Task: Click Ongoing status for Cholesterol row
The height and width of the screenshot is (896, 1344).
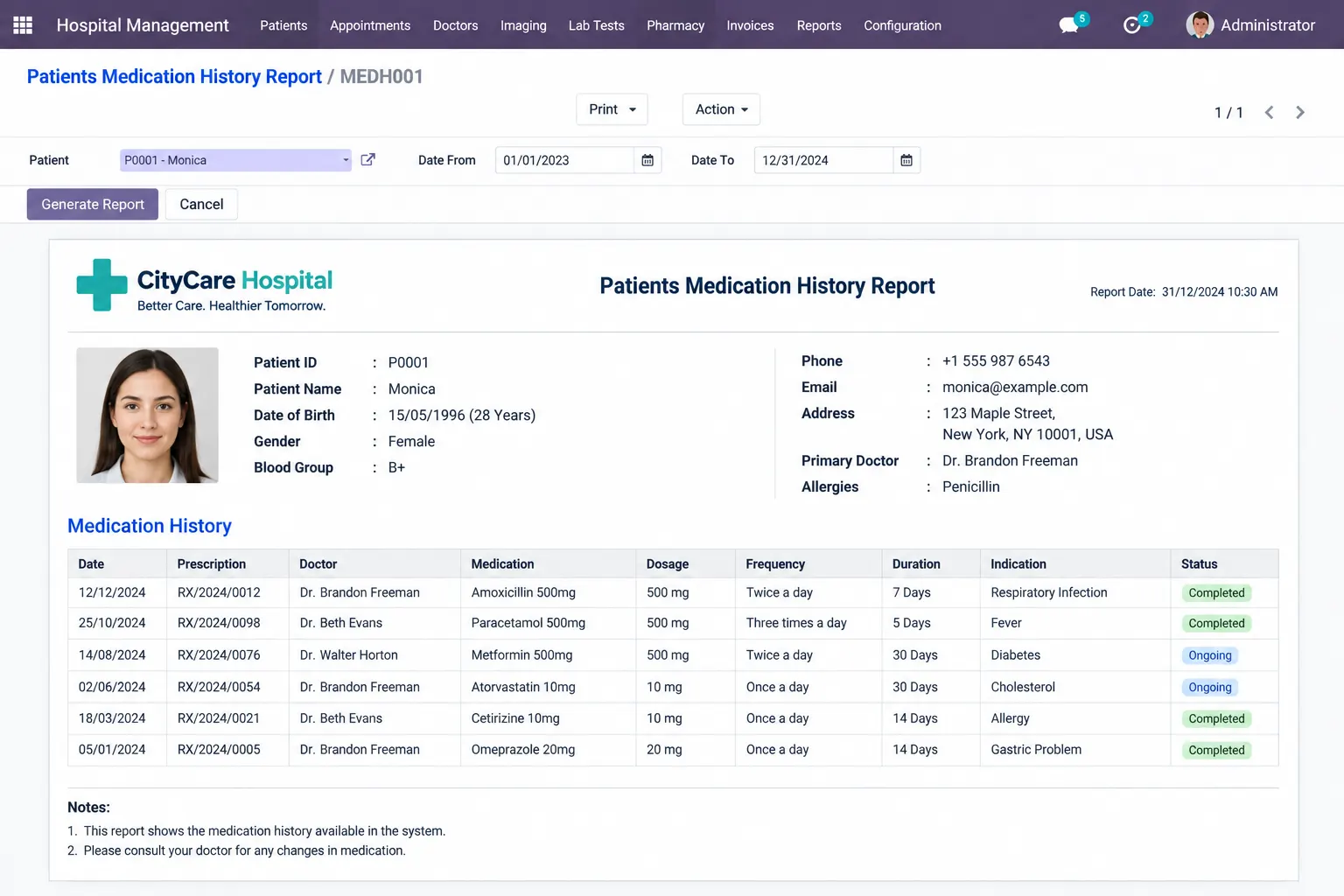Action: tap(1209, 688)
